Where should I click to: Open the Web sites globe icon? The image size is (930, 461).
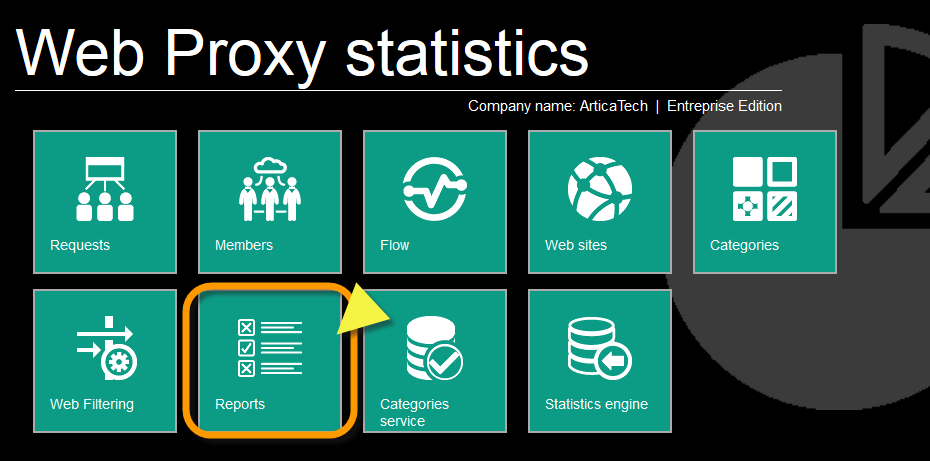[x=600, y=189]
